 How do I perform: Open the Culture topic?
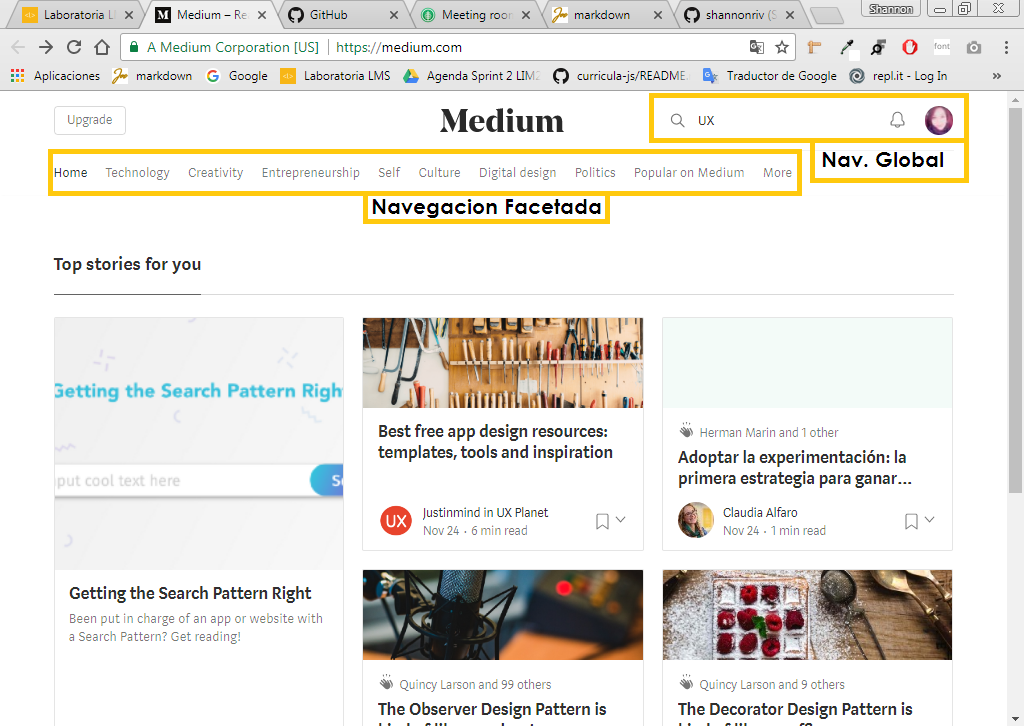click(x=440, y=172)
